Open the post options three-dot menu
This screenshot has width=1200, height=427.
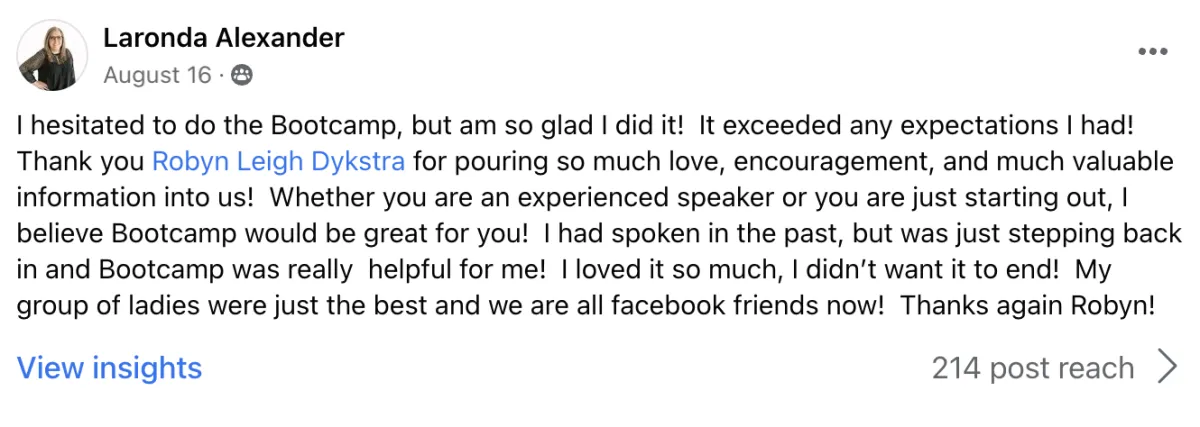click(1153, 51)
